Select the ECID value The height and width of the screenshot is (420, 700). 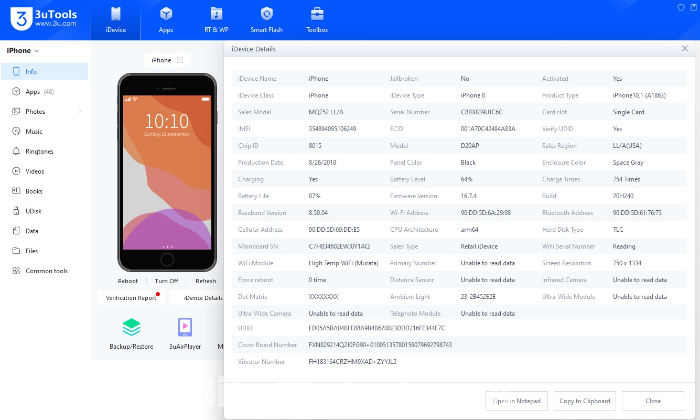click(488, 129)
